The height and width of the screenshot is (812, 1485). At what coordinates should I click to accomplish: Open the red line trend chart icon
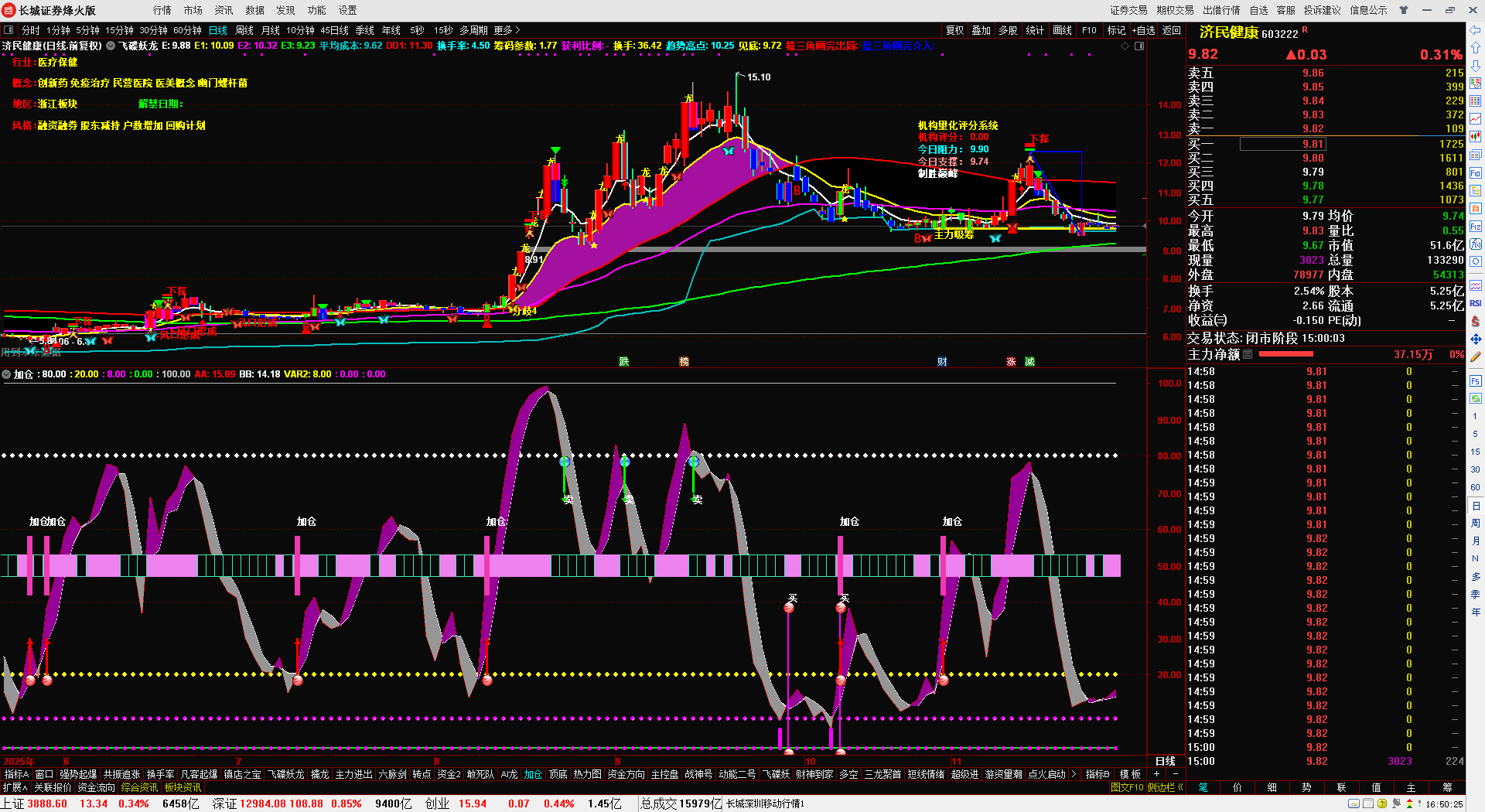point(1476,119)
